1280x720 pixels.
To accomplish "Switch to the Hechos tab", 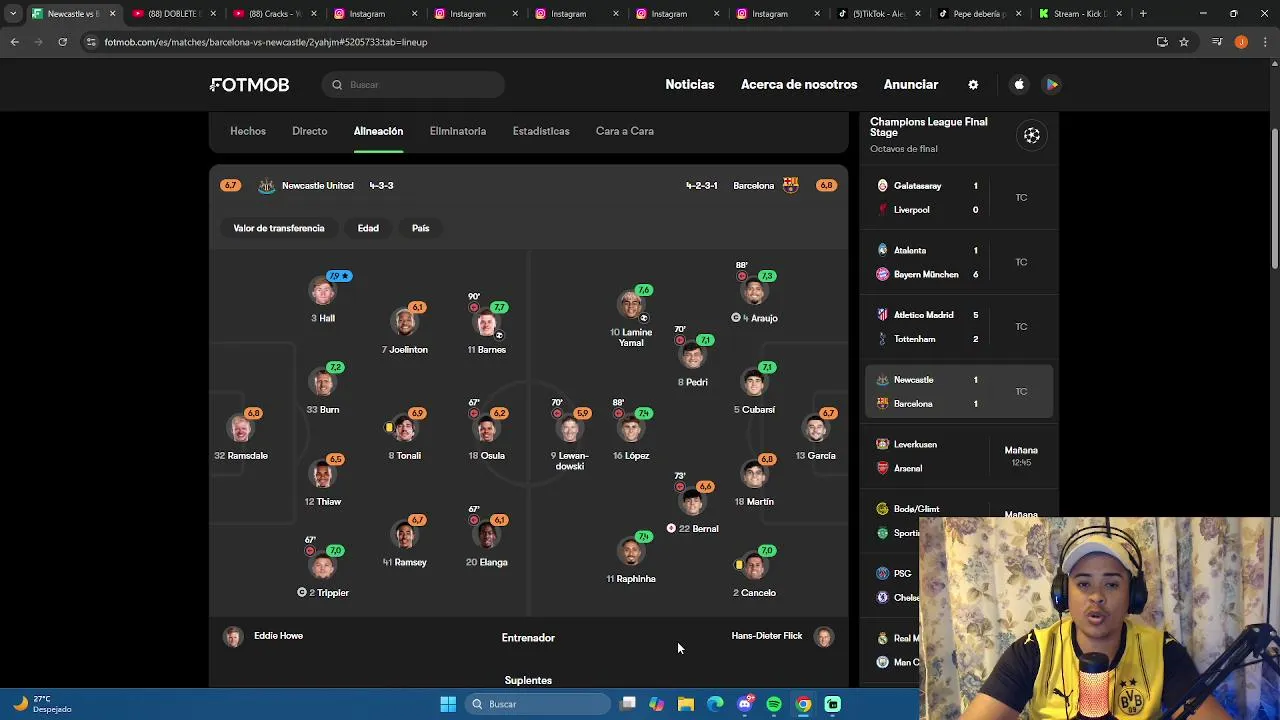I will tap(248, 131).
